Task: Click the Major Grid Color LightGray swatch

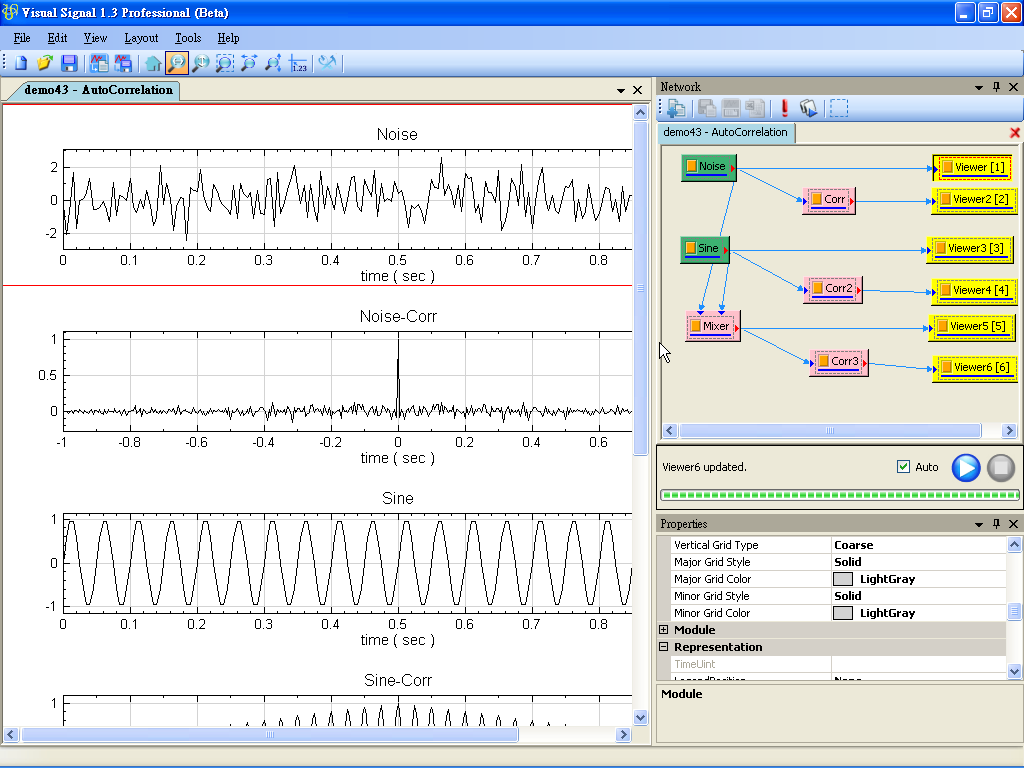Action: click(843, 579)
